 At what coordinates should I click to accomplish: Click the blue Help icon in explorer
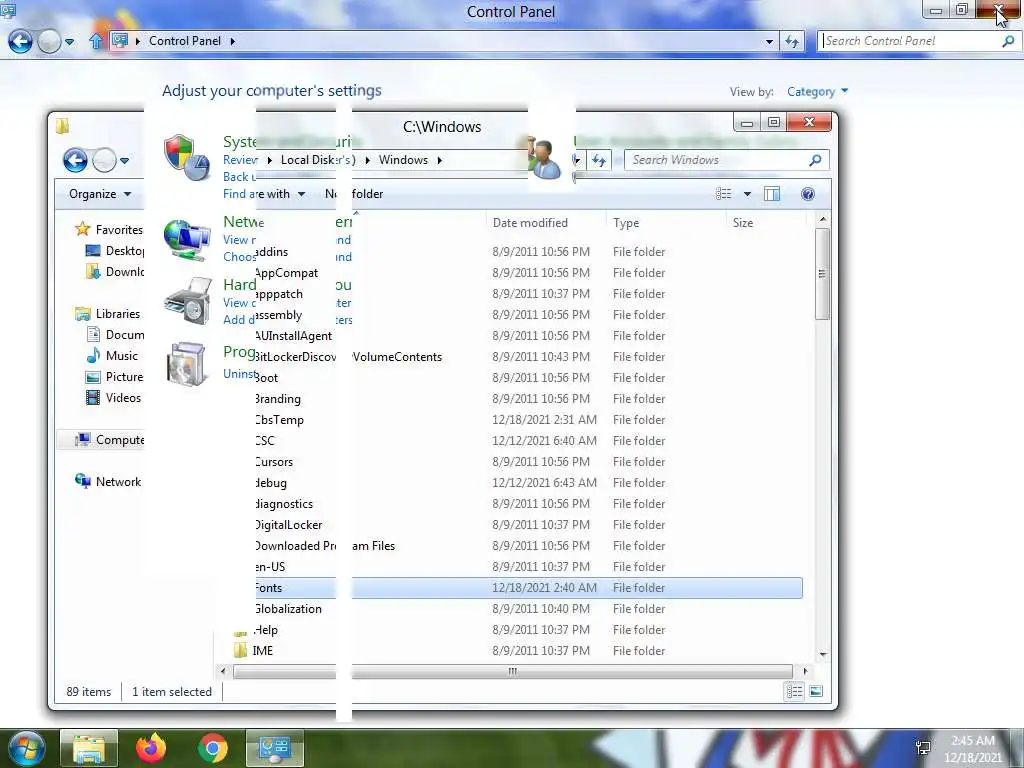[x=808, y=194]
